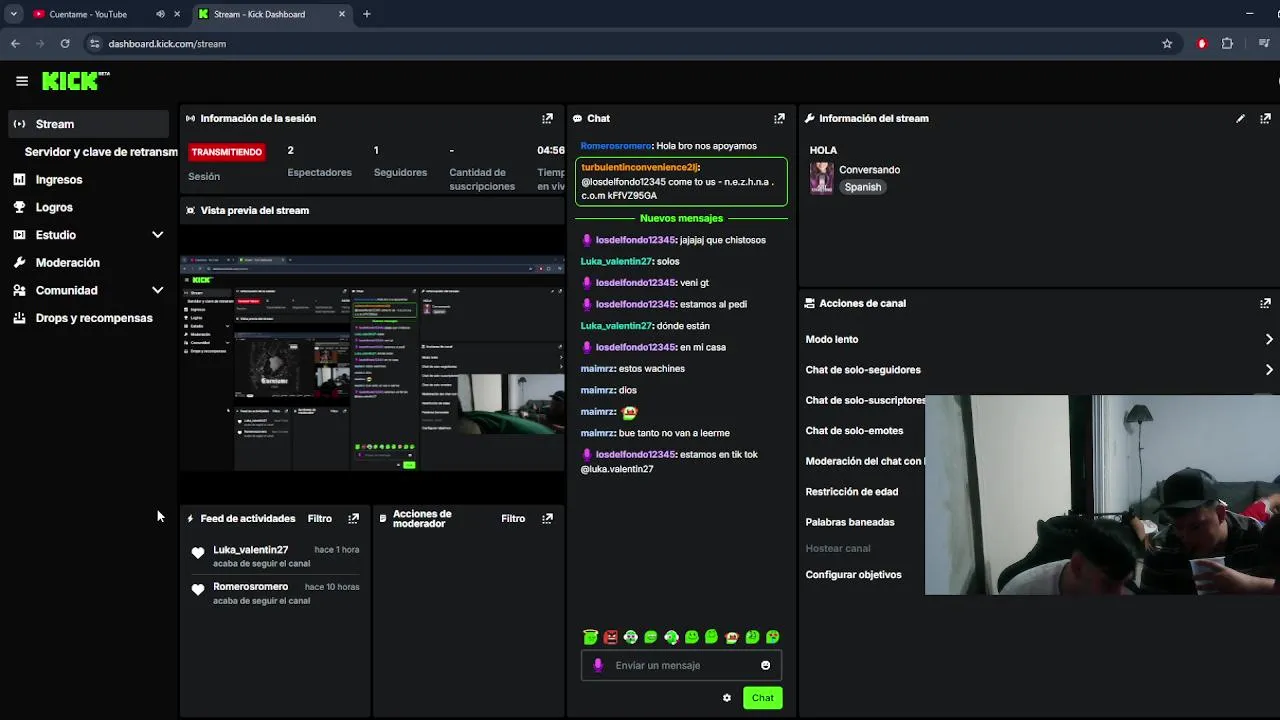Pop out the Chat panel
This screenshot has height=720, width=1280.
pos(779,118)
